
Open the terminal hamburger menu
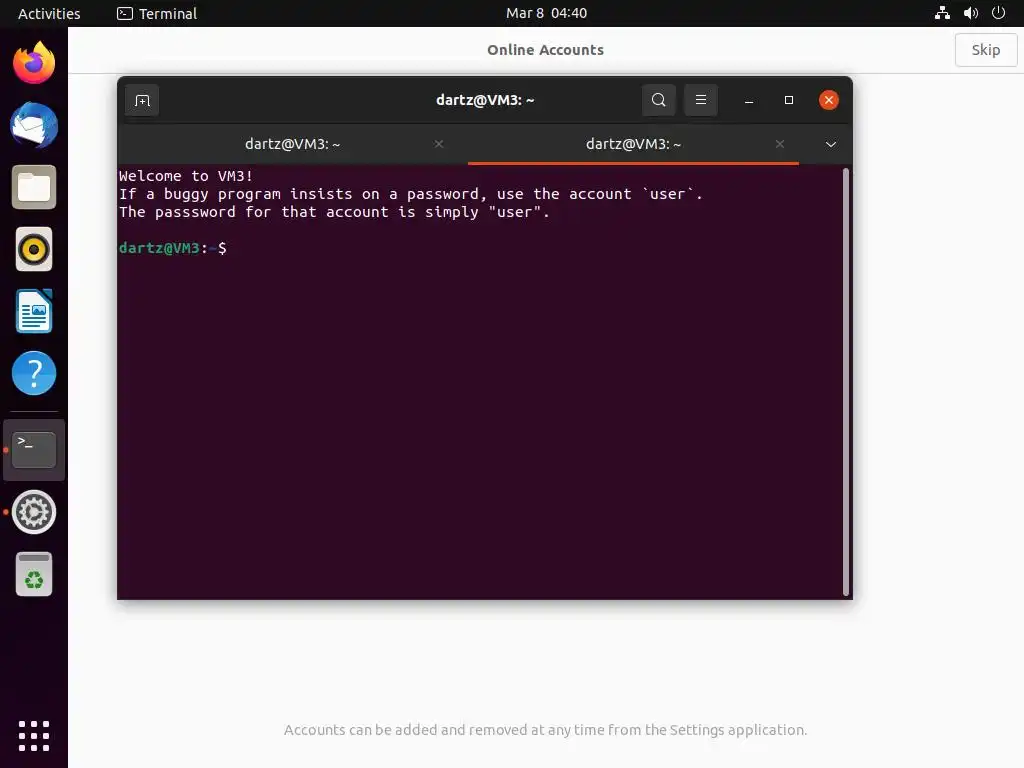[701, 100]
